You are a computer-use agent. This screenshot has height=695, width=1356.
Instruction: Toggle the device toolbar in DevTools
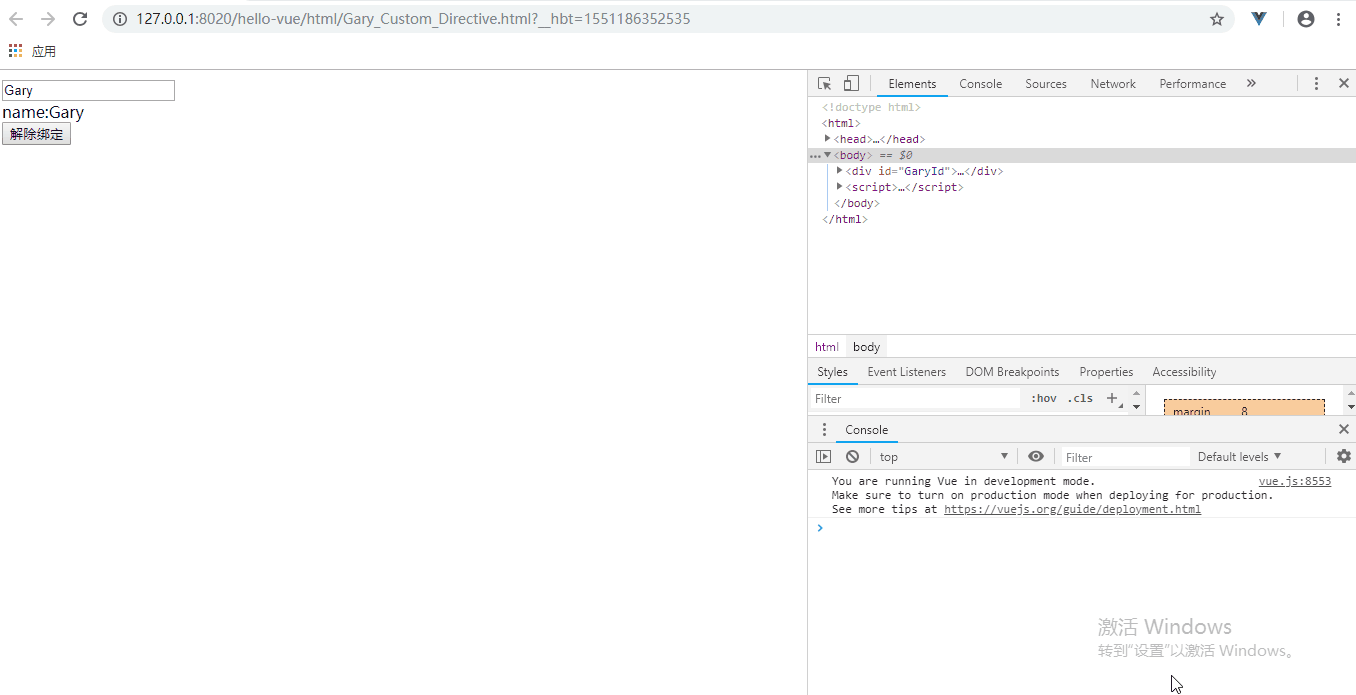tap(851, 84)
